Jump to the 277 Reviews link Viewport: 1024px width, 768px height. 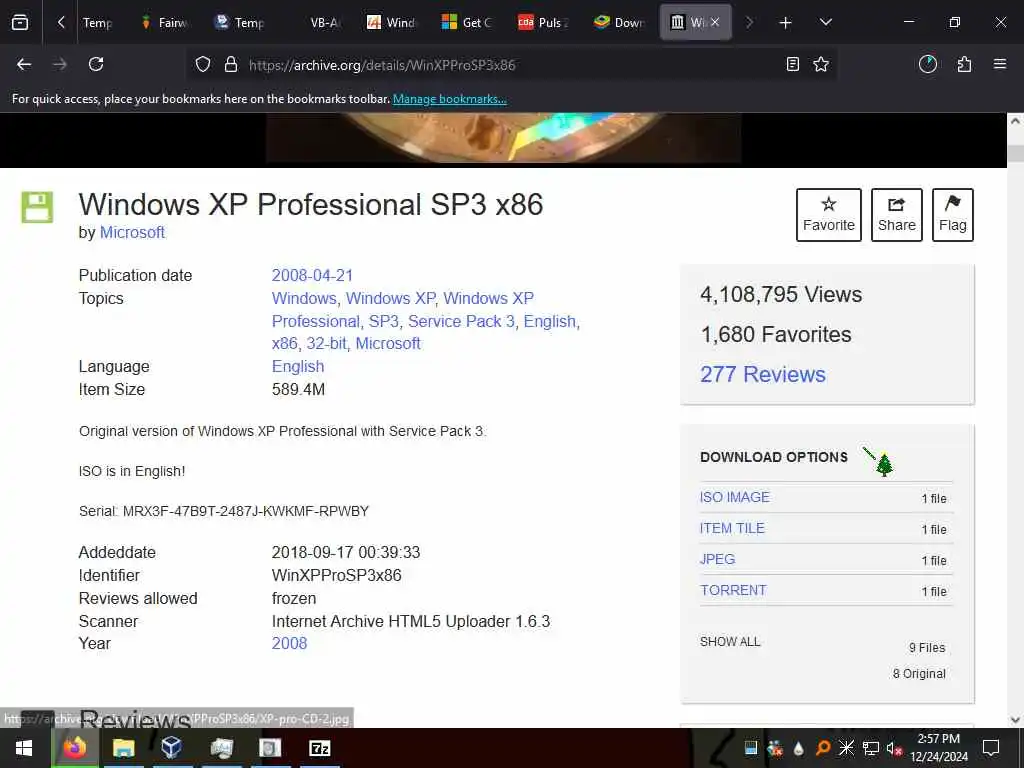coord(763,374)
